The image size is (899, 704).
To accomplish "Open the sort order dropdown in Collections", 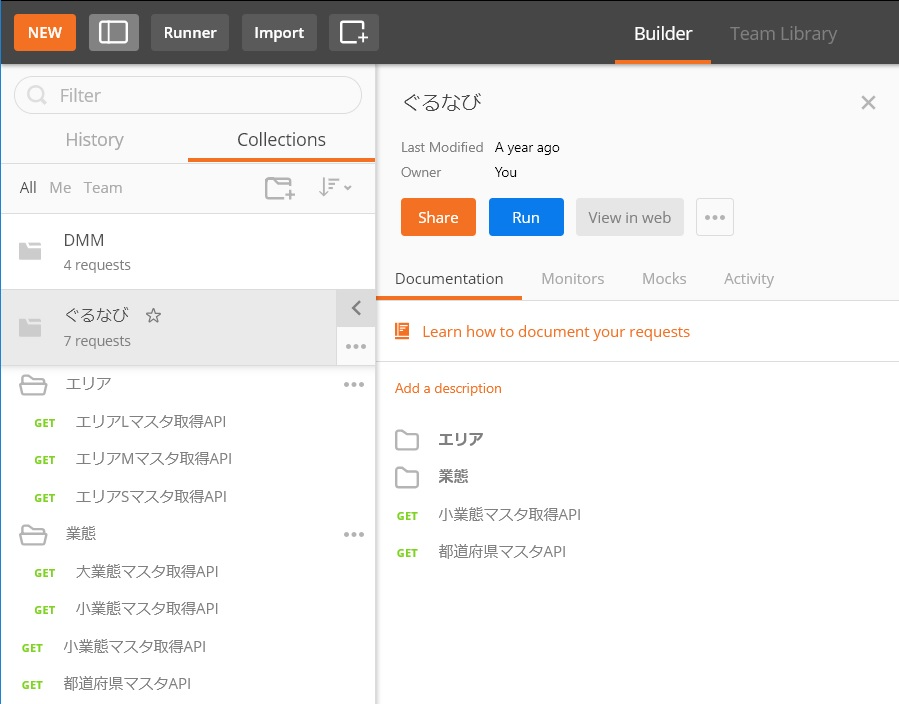I will point(335,187).
